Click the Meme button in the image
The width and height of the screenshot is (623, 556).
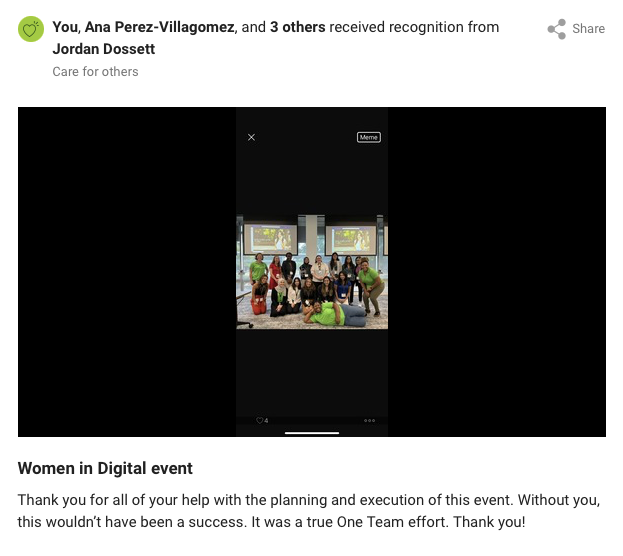369,137
